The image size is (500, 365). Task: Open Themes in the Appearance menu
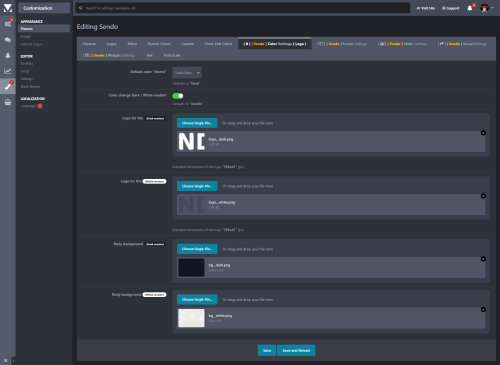pyautogui.click(x=44, y=29)
